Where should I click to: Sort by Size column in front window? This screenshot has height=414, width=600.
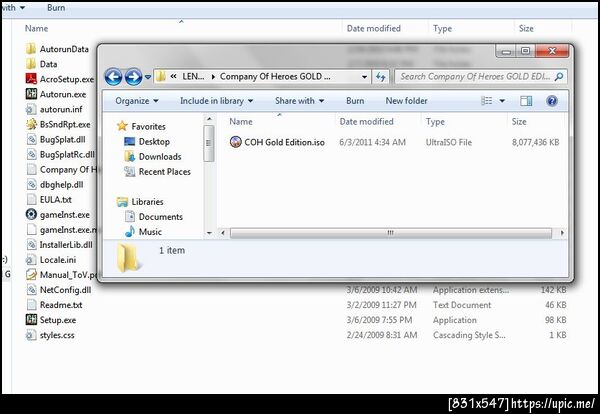click(x=519, y=122)
